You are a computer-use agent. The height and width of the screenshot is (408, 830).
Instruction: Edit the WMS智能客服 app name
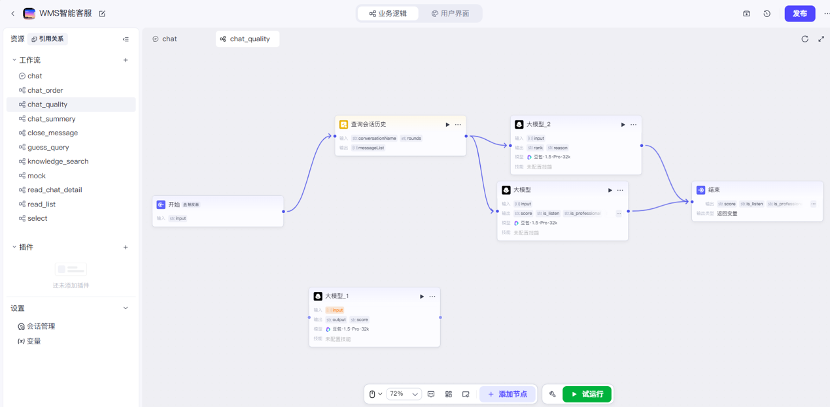[x=102, y=13]
